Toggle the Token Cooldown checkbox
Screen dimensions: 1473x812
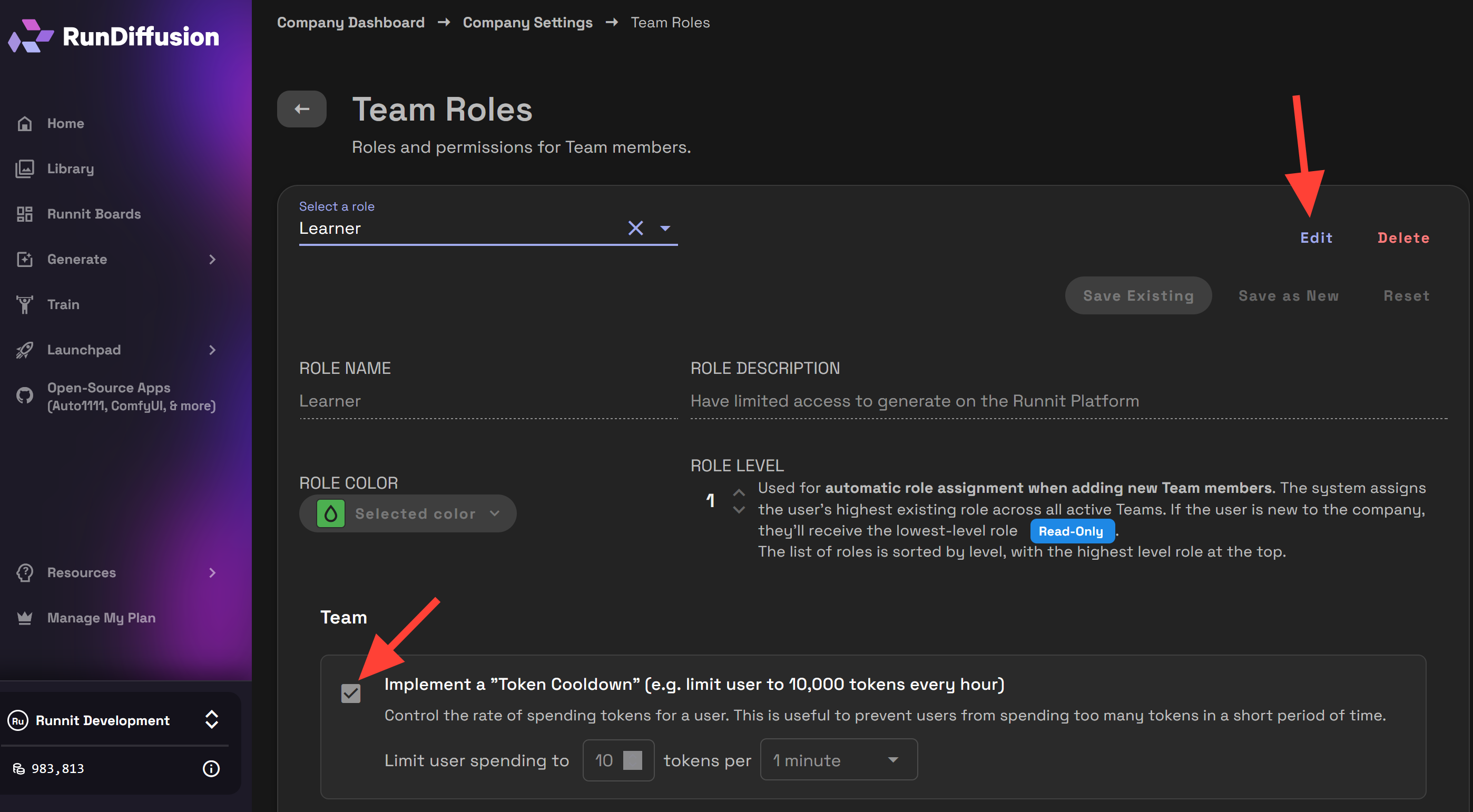point(350,693)
